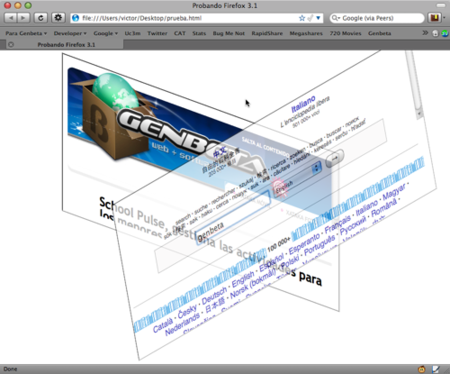Open the rotated English language dropdown
Image resolution: width=450 pixels, height=374 pixels.
click(298, 180)
